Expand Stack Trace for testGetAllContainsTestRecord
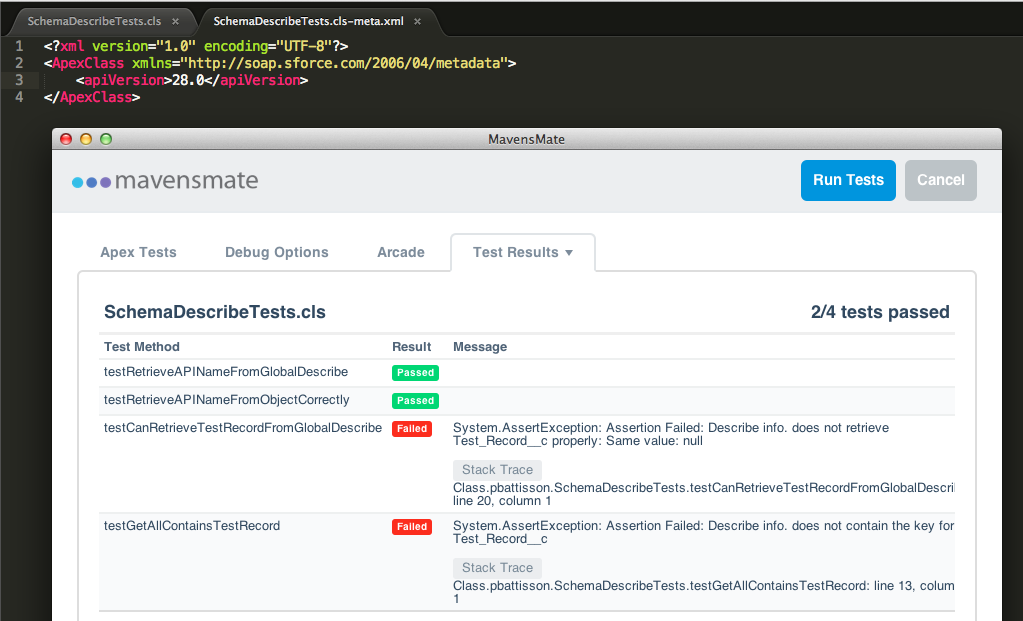Screen dimensions: 1023x621 pyautogui.click(x=497, y=568)
